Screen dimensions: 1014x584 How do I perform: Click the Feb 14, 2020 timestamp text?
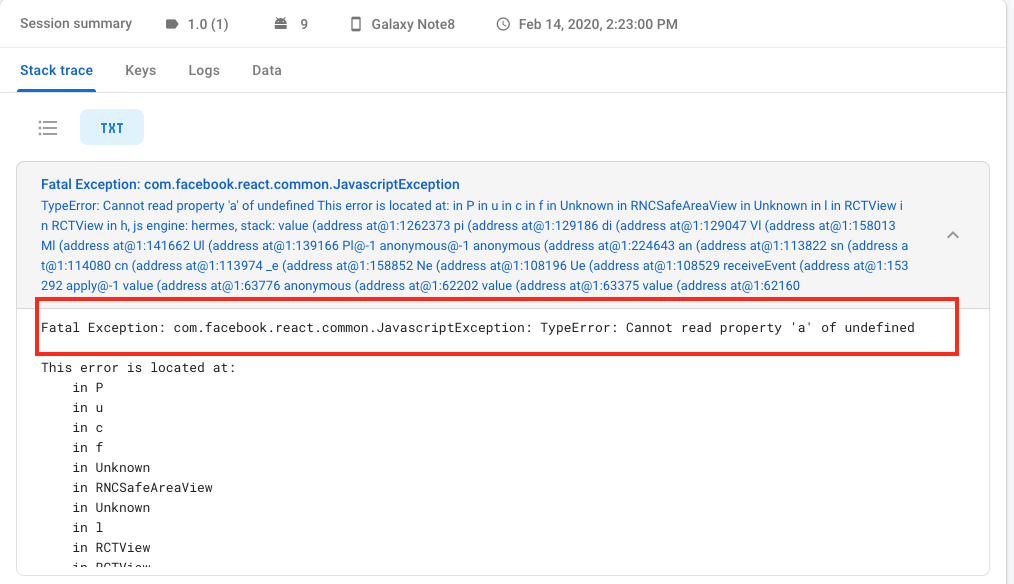coord(598,24)
